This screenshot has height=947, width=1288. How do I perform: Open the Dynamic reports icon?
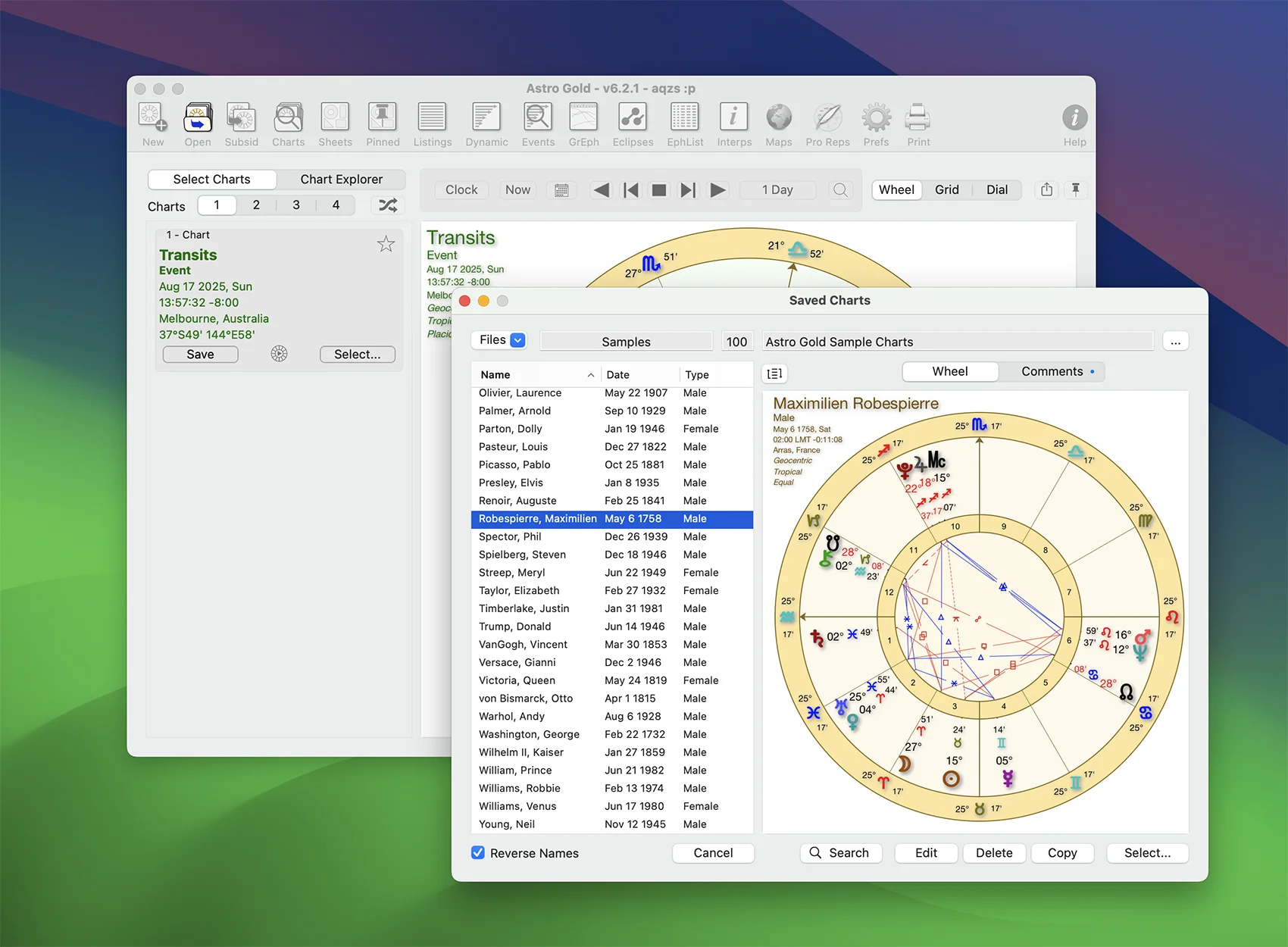point(486,118)
